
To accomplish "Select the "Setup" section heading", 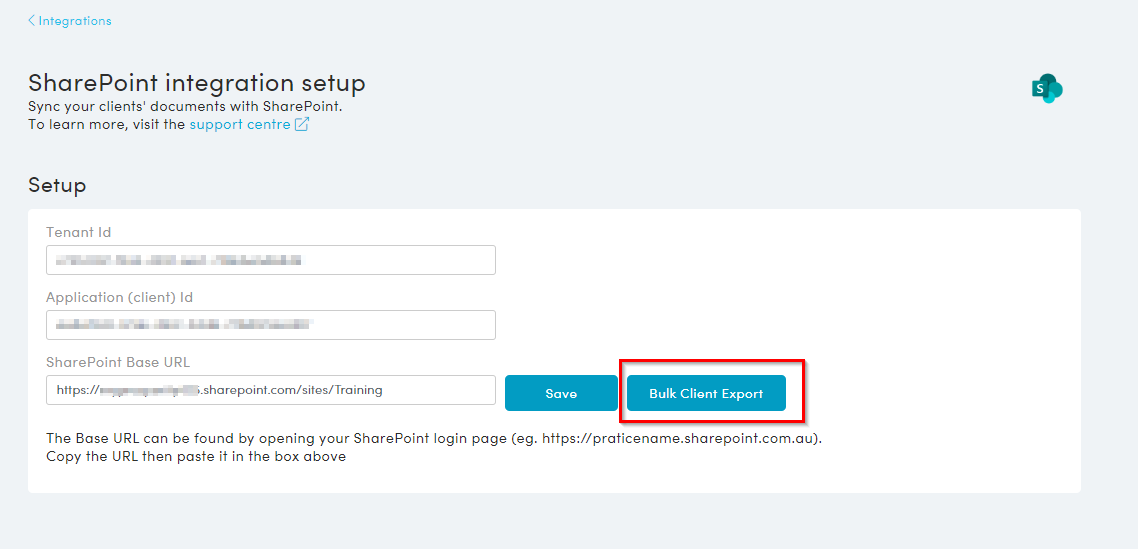I will 57,185.
